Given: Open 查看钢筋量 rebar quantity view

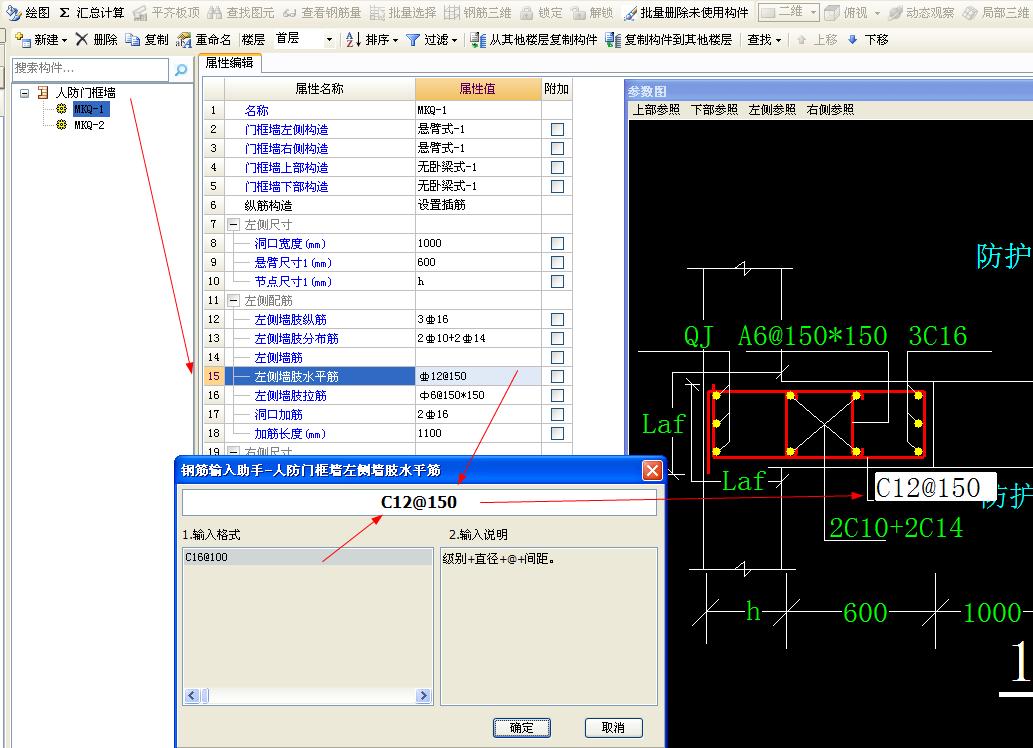Looking at the screenshot, I should point(322,13).
